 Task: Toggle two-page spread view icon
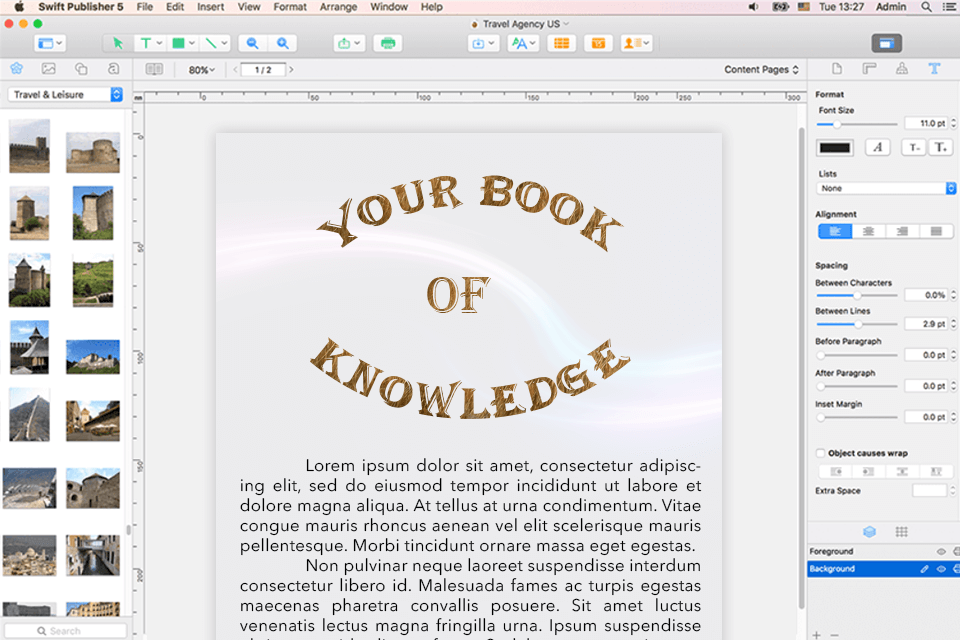pos(154,69)
